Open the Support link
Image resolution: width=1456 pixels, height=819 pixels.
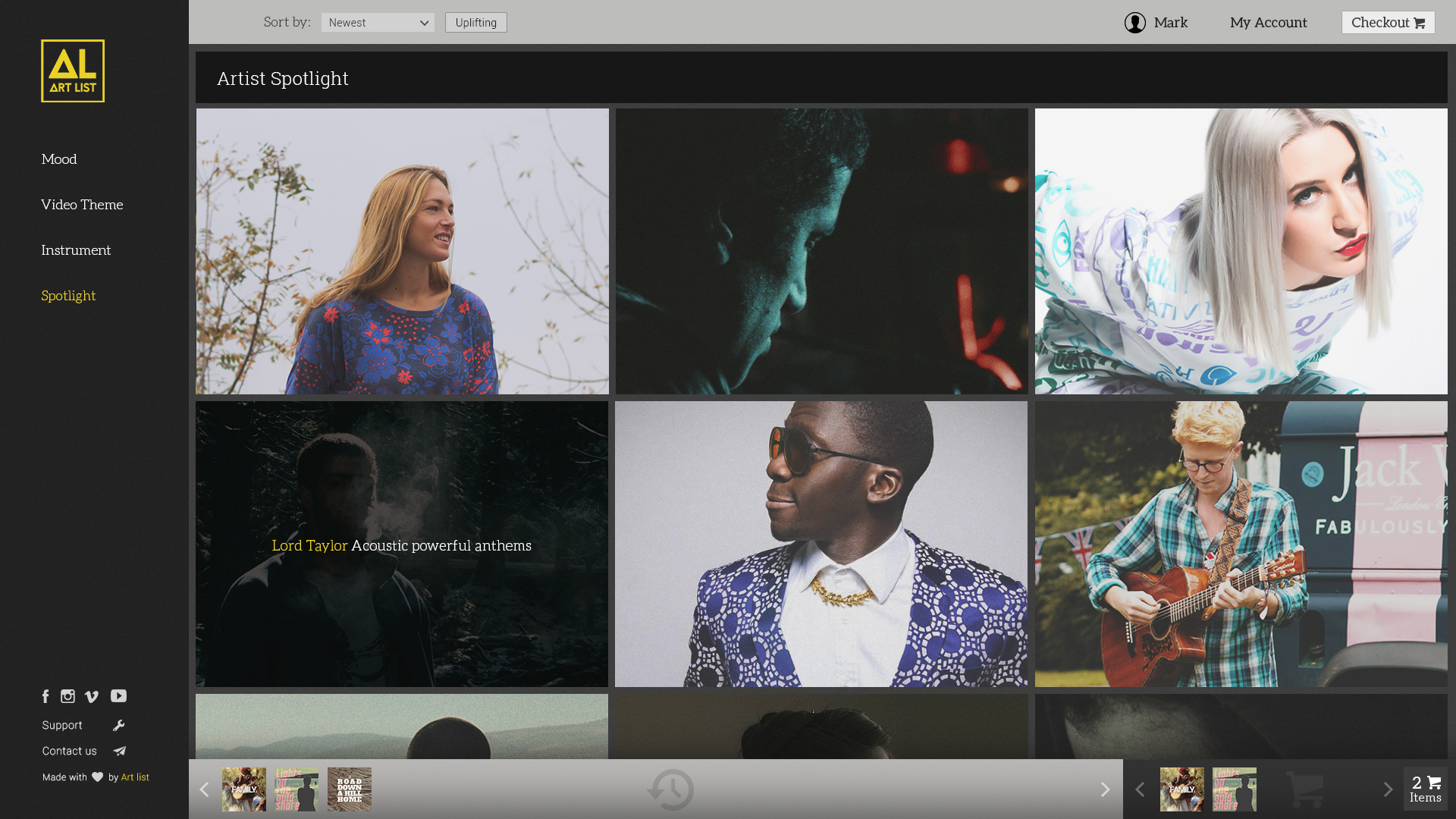point(62,726)
